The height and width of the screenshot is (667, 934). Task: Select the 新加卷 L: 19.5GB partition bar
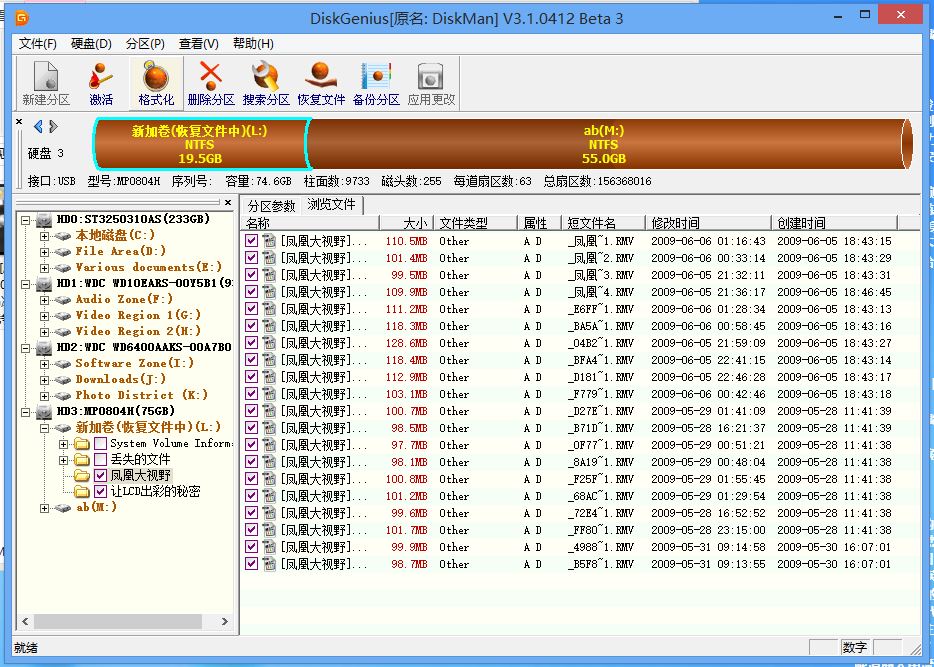click(201, 144)
